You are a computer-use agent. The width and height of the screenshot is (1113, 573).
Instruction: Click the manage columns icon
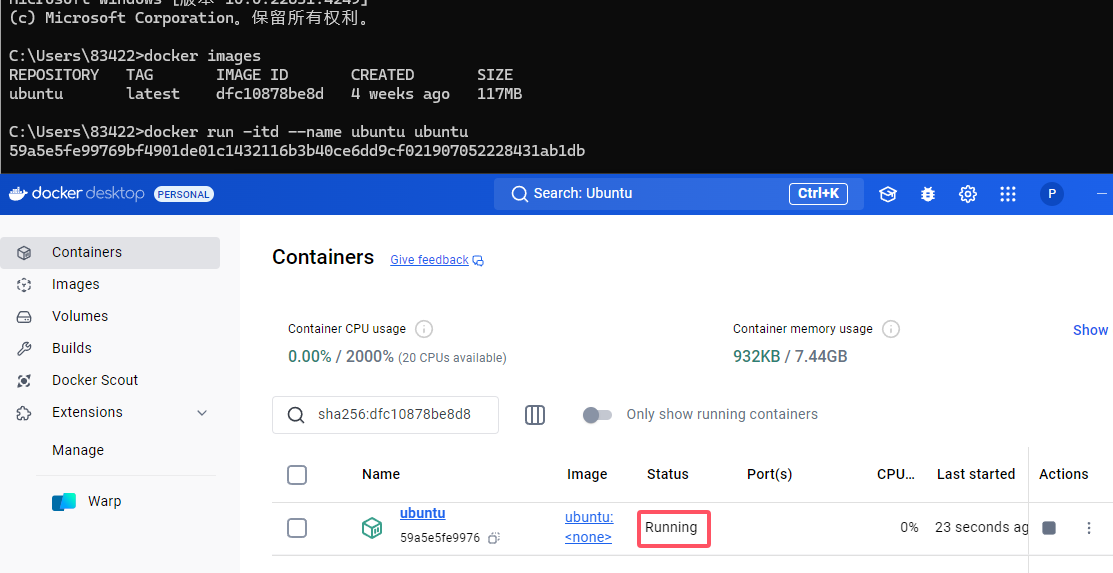535,414
